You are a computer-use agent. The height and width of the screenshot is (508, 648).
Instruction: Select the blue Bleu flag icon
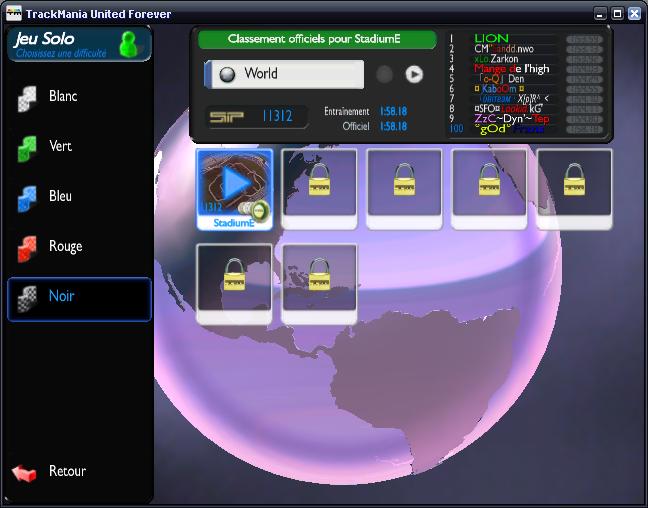27,198
